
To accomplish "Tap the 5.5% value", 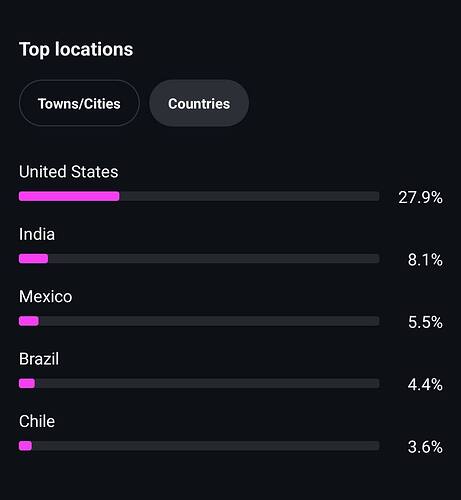I will [x=425, y=322].
